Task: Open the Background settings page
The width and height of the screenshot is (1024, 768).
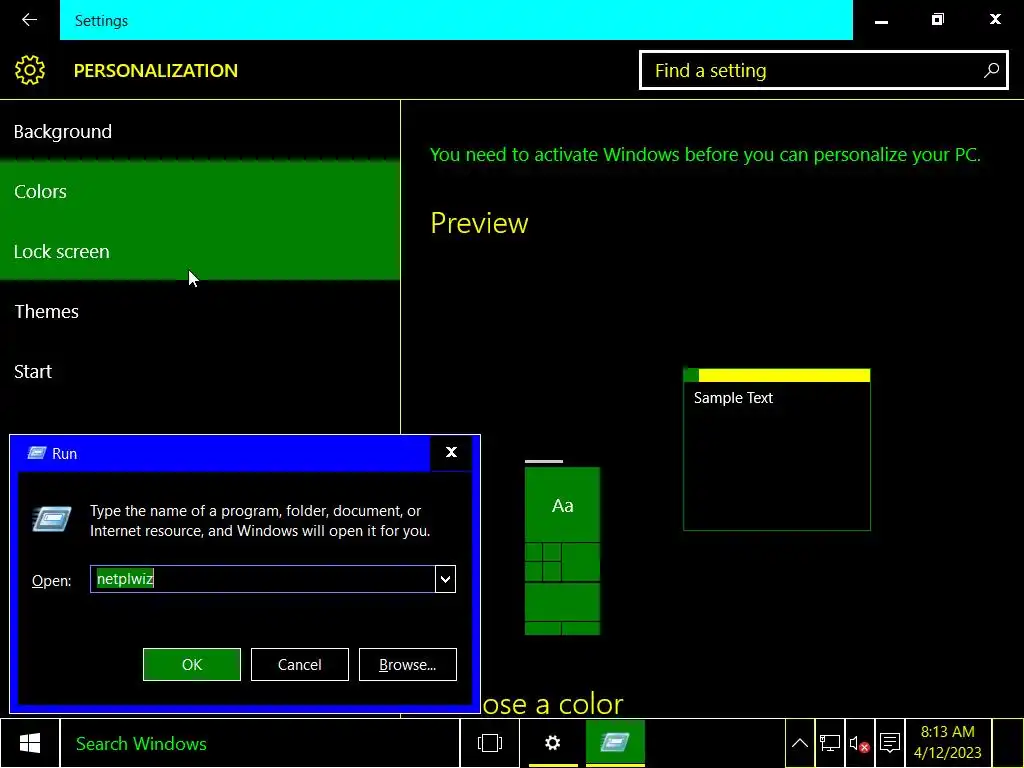Action: [200, 131]
